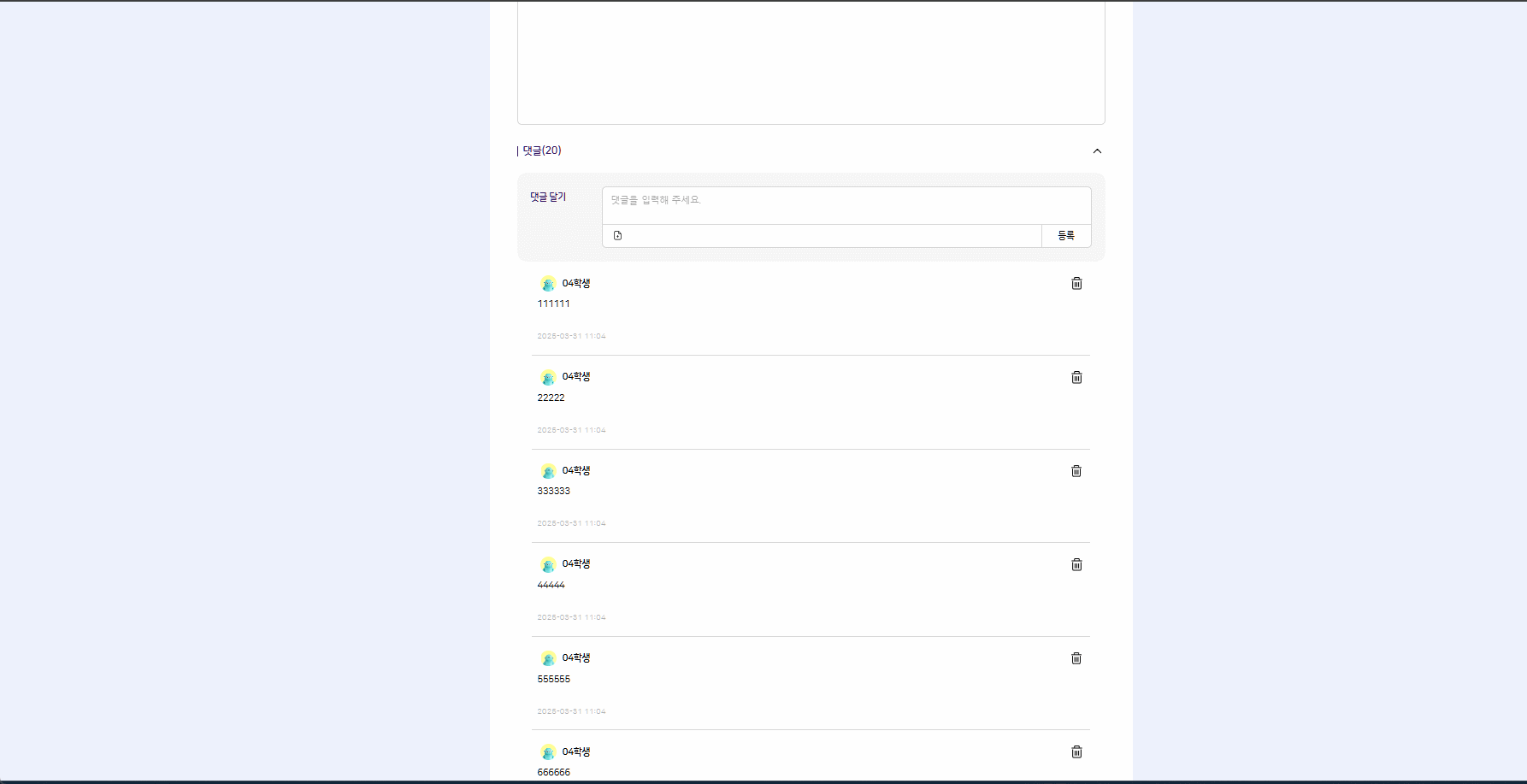
Task: Click the 04학생 name on the 111111 comment
Action: 576,283
